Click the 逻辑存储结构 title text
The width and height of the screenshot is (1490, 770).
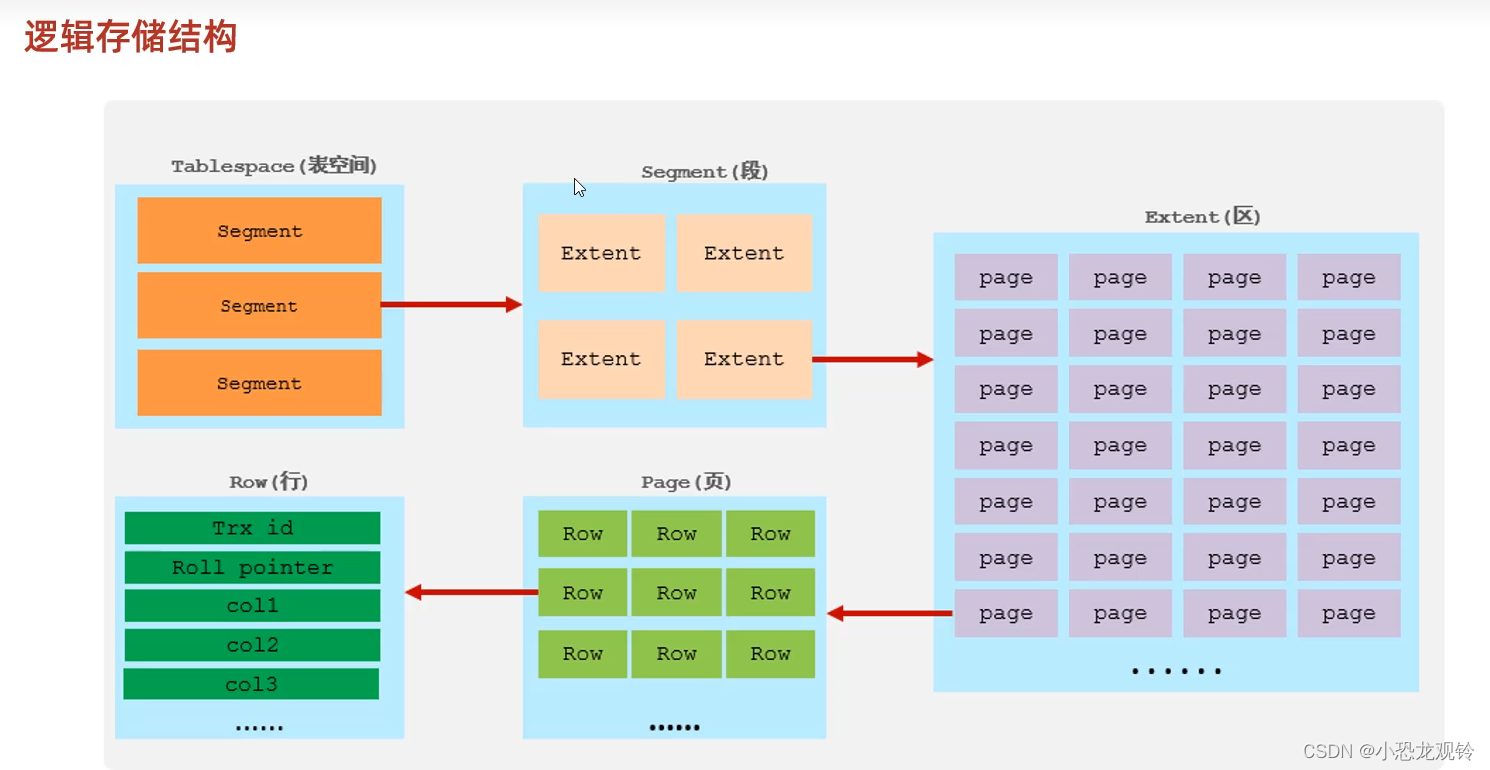point(130,37)
